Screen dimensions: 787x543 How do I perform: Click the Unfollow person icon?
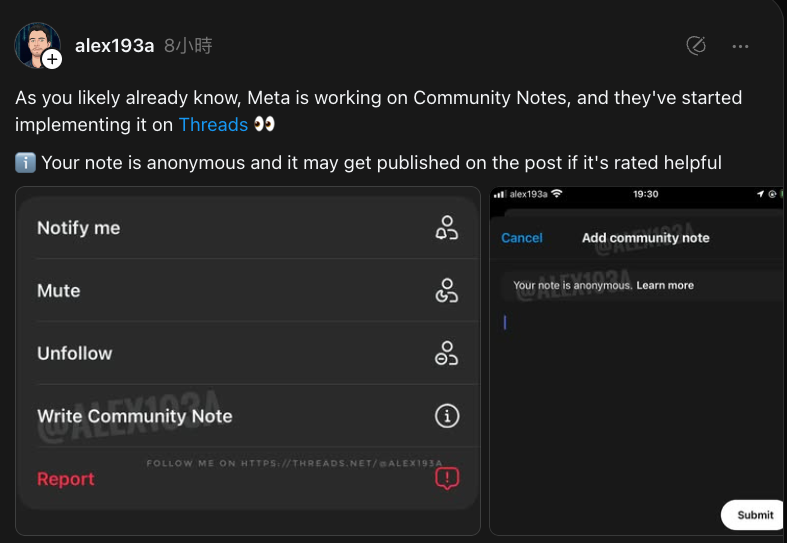tap(446, 353)
